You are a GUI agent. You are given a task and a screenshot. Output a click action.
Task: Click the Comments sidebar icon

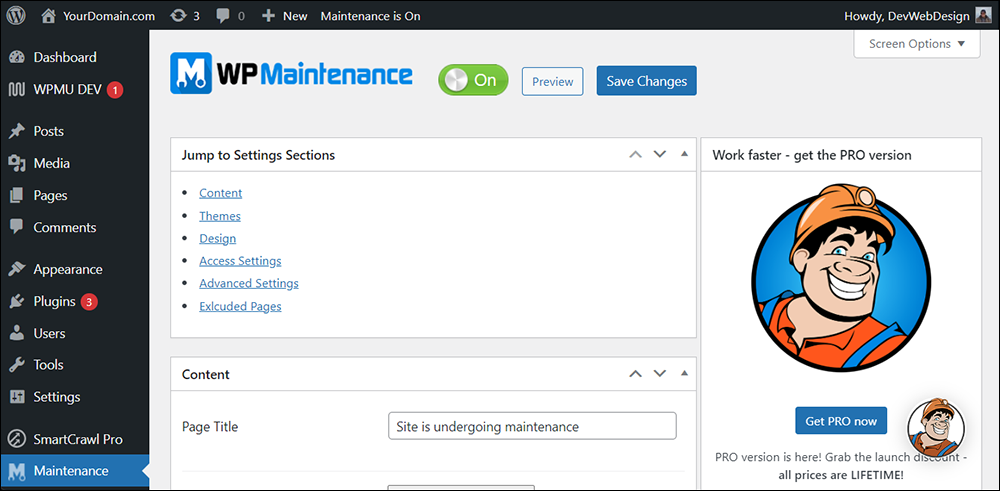point(17,227)
